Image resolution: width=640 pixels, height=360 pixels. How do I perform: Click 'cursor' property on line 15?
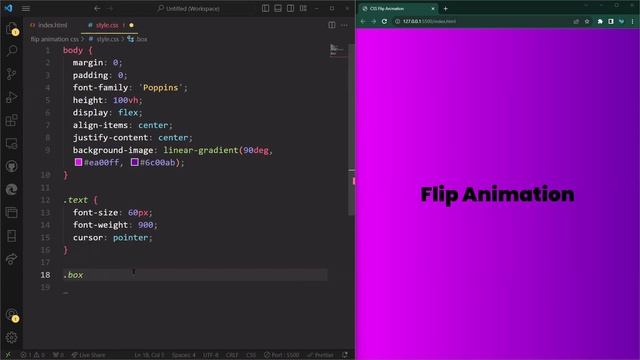[x=88, y=238]
